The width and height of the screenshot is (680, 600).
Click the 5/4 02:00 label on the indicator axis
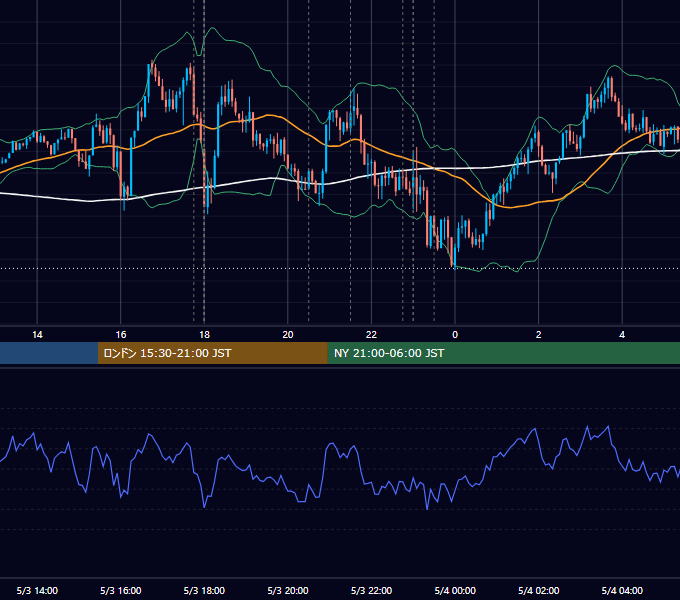539,590
